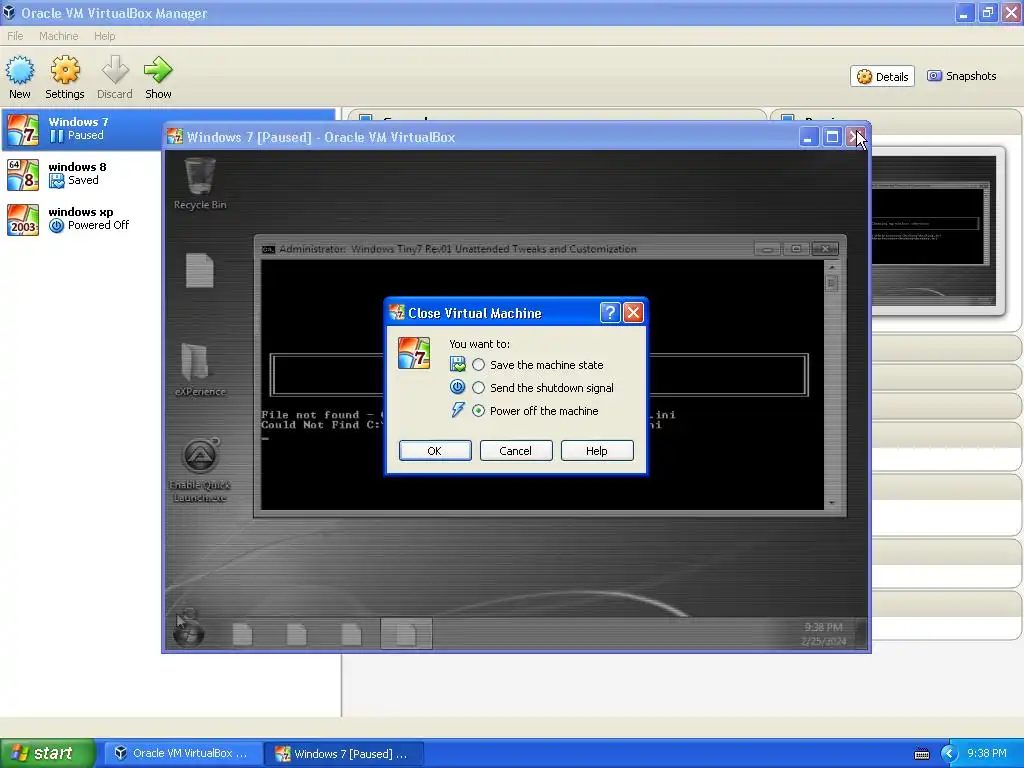Click the eXPerience folder icon in guest
This screenshot has height=768, width=1024.
coord(200,370)
